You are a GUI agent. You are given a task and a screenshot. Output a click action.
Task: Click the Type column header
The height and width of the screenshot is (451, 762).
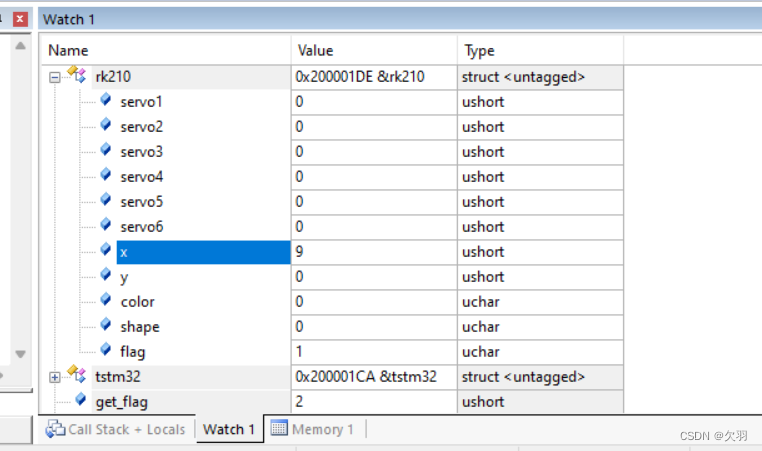click(x=540, y=51)
